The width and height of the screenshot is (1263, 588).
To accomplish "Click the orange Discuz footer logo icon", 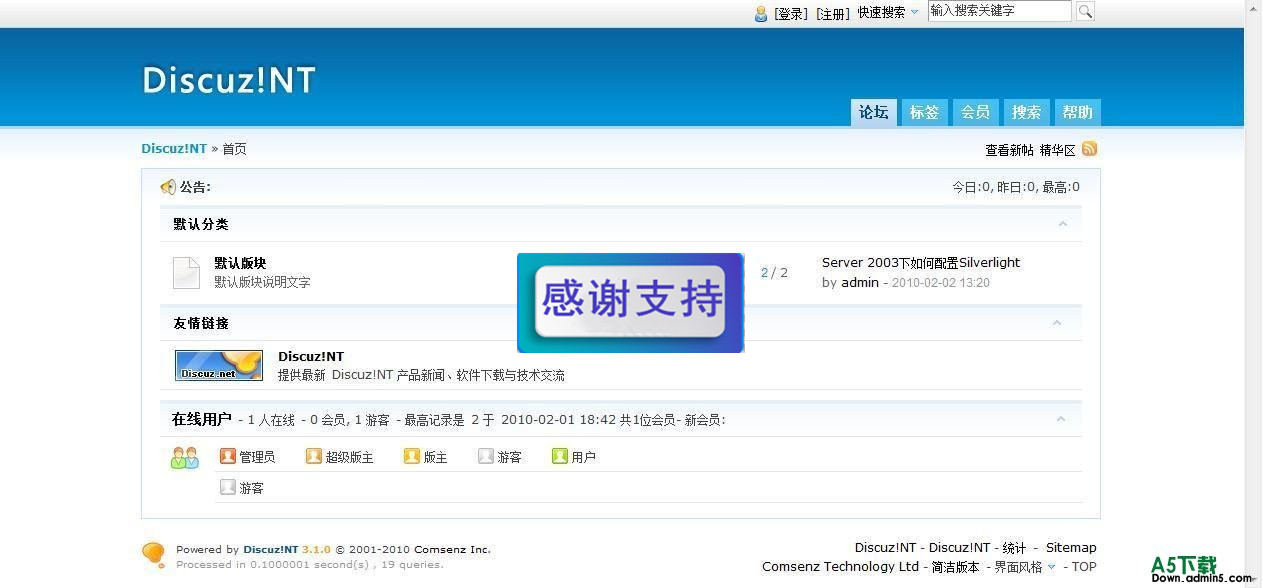I will (x=153, y=554).
